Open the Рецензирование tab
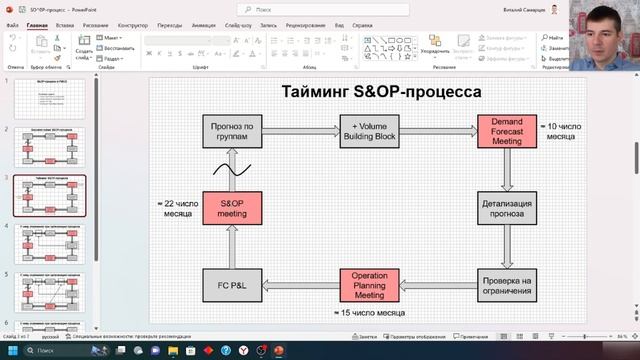Viewport: 640px width, 360px height. click(x=305, y=25)
